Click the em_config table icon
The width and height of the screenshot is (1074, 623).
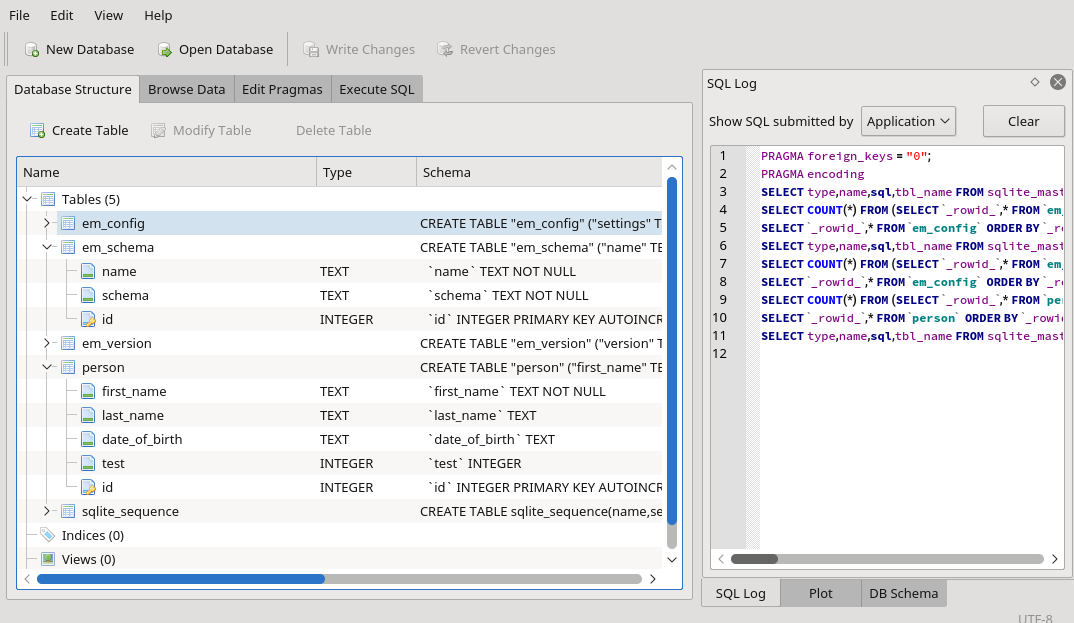coord(68,223)
